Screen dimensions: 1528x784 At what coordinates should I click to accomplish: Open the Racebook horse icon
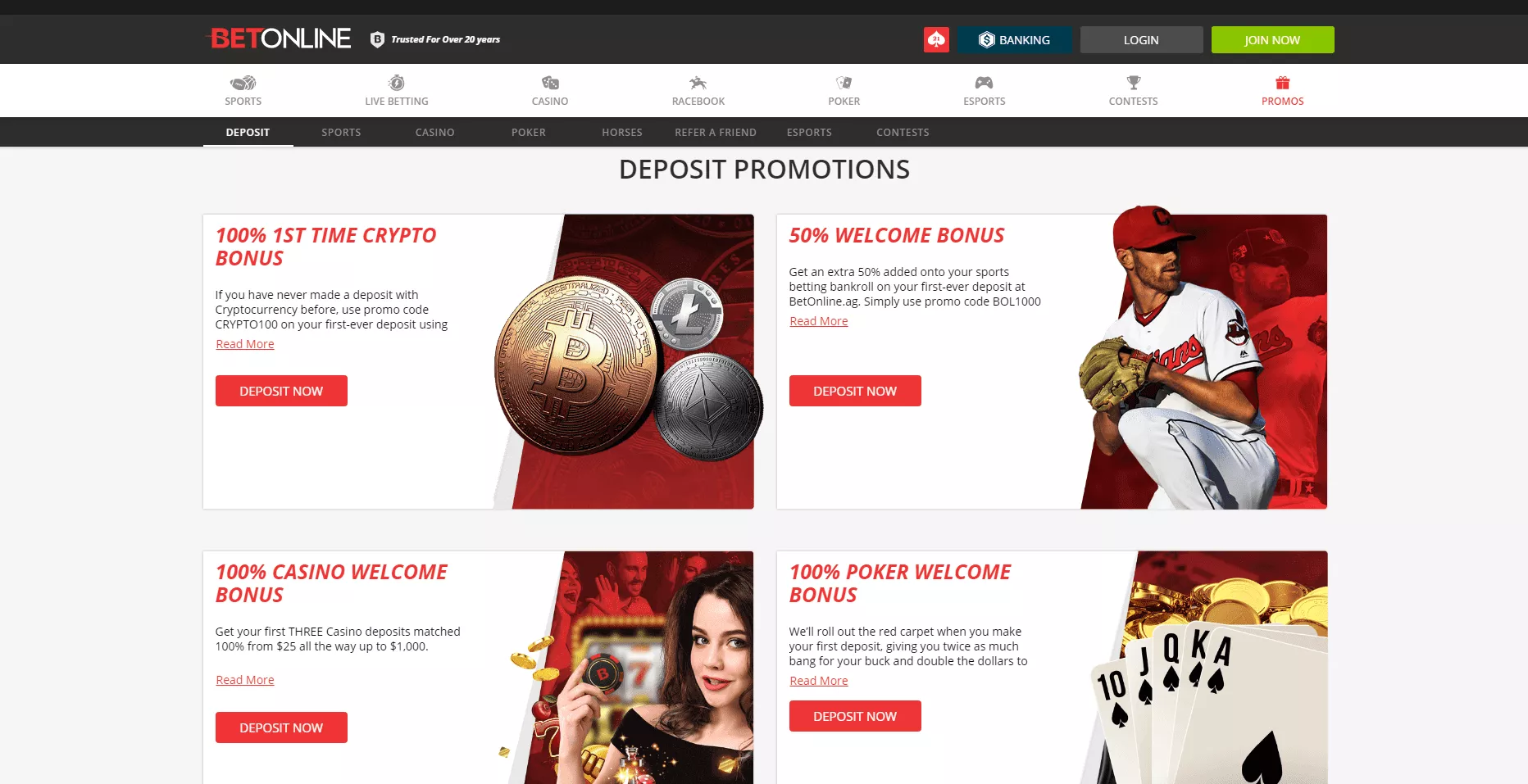click(x=698, y=83)
